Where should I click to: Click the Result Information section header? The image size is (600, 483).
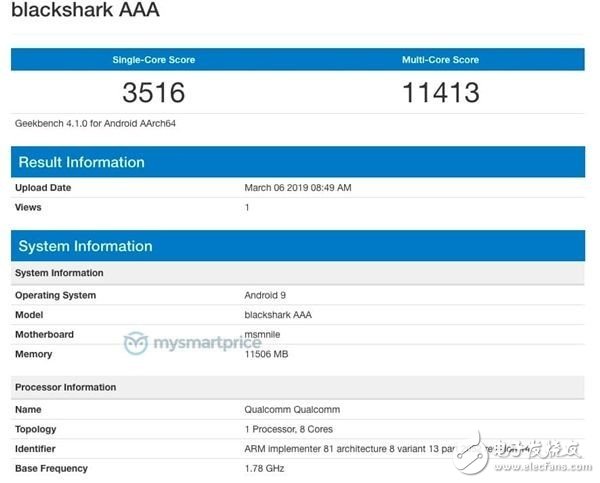298,162
